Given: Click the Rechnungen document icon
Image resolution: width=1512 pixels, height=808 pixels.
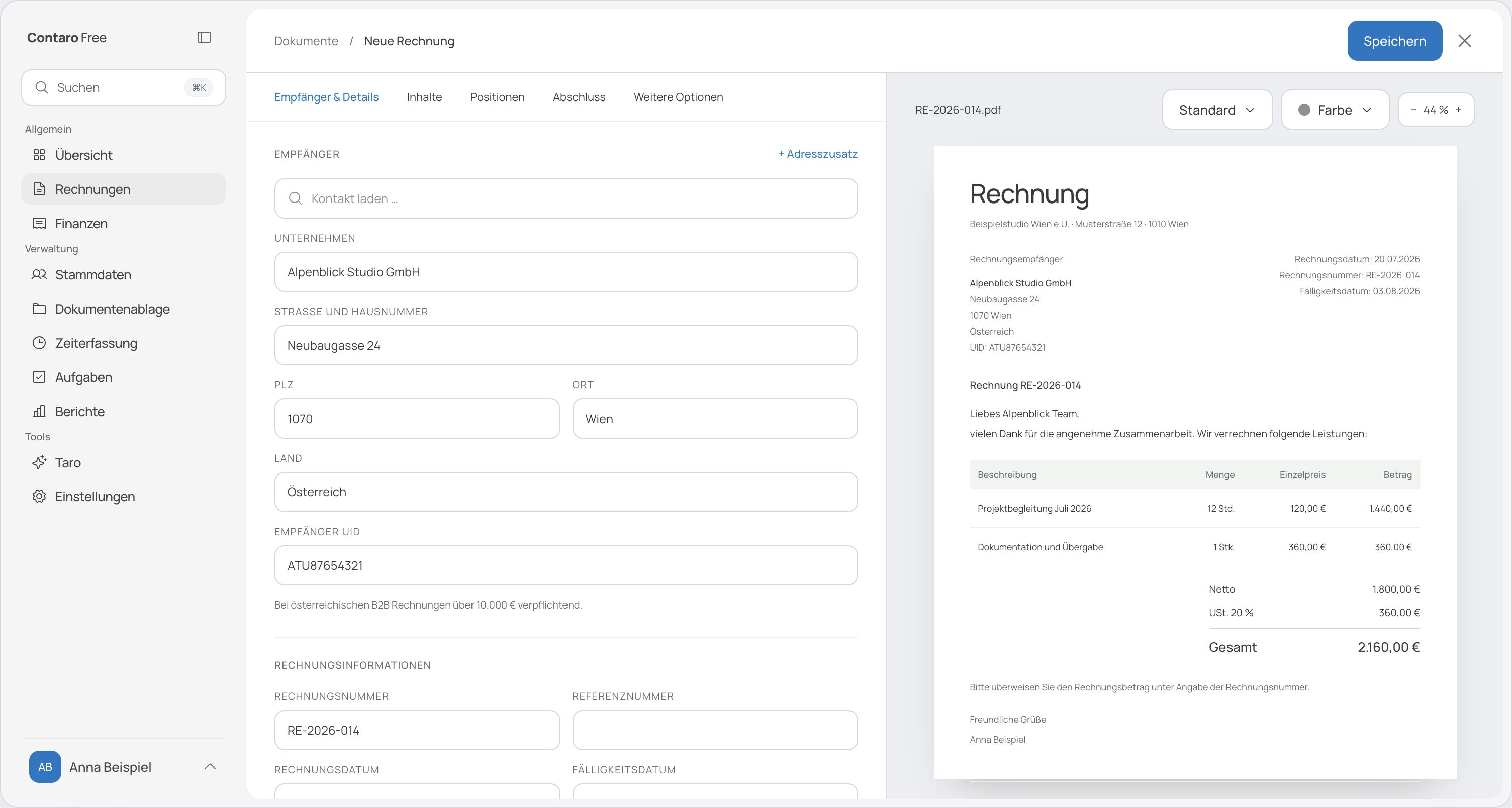Looking at the screenshot, I should pos(39,189).
